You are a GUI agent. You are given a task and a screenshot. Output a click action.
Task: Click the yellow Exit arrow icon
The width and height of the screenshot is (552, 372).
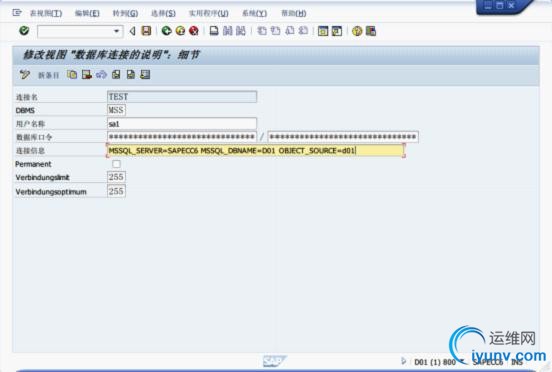pyautogui.click(x=180, y=31)
